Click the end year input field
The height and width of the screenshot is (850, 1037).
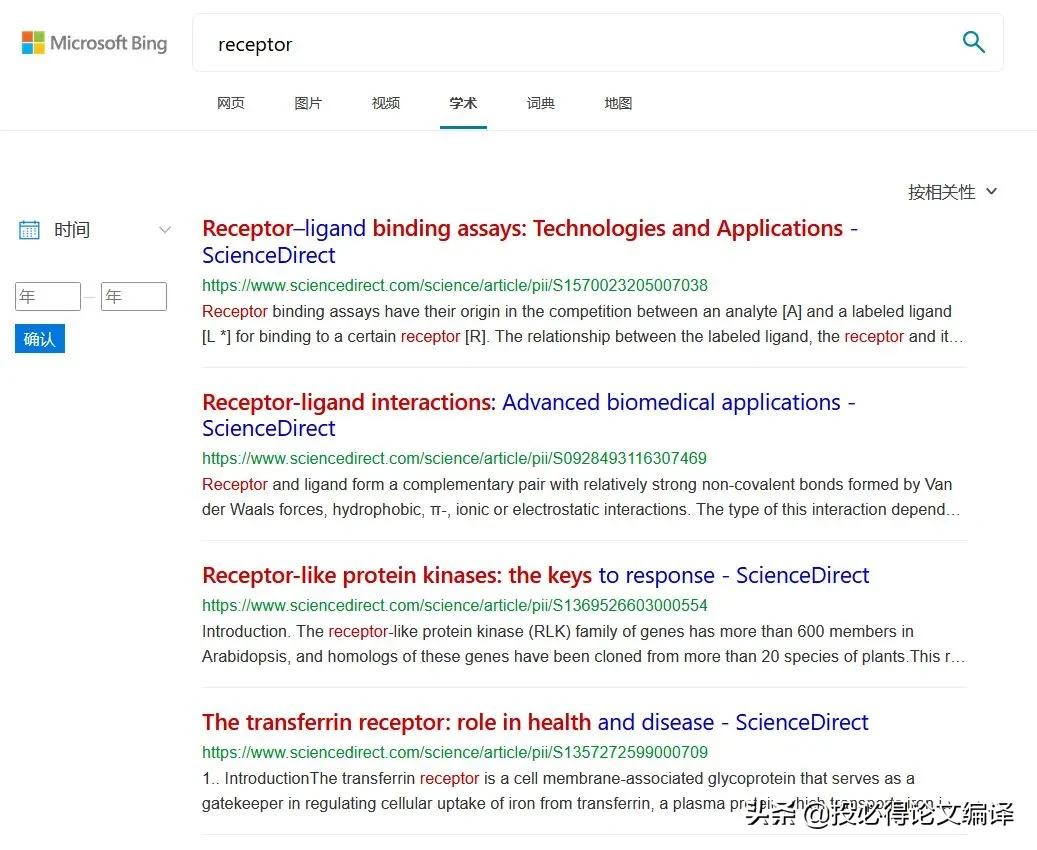pyautogui.click(x=134, y=296)
